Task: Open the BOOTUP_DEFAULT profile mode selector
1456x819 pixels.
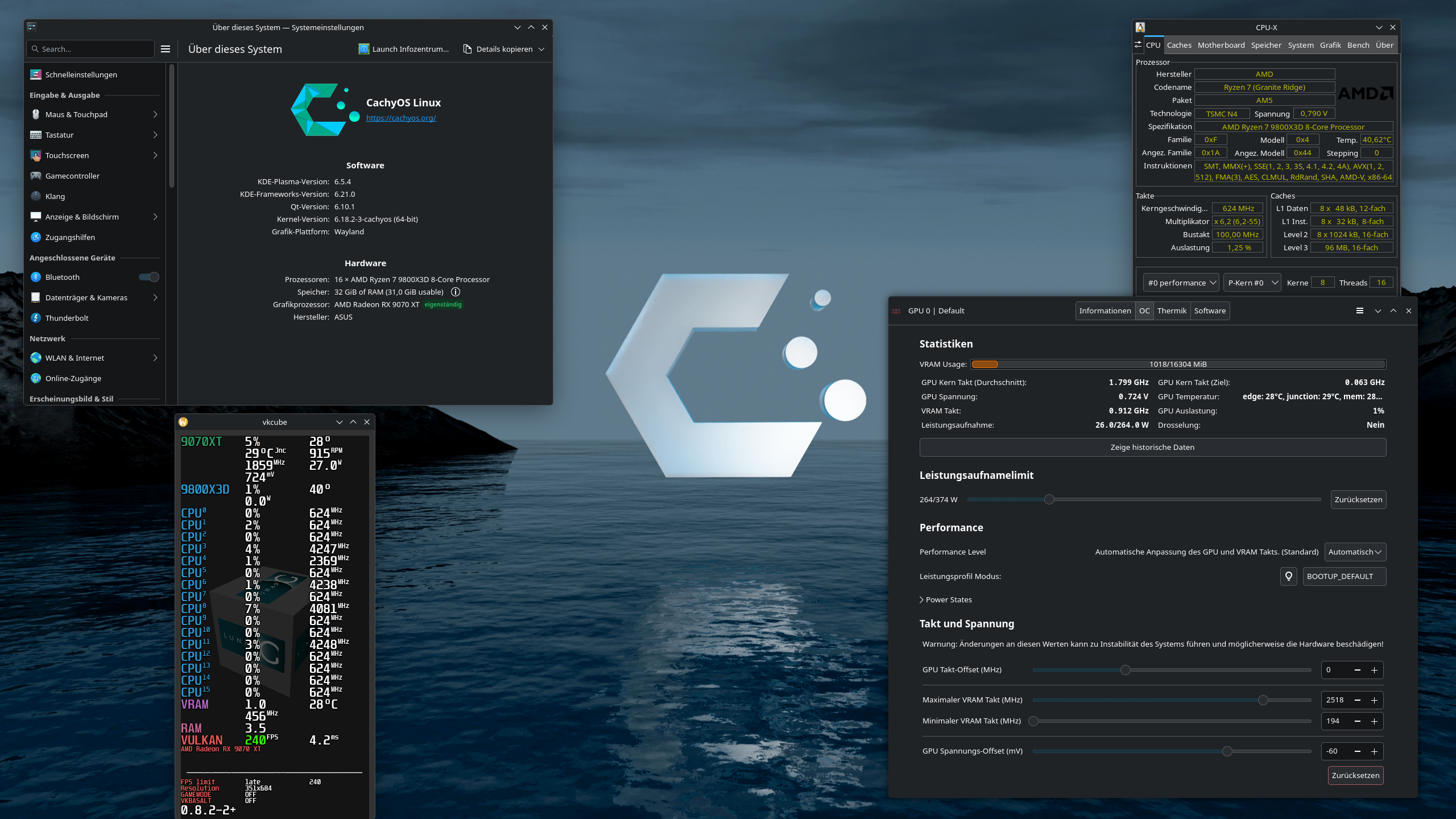Action: pyautogui.click(x=1345, y=576)
